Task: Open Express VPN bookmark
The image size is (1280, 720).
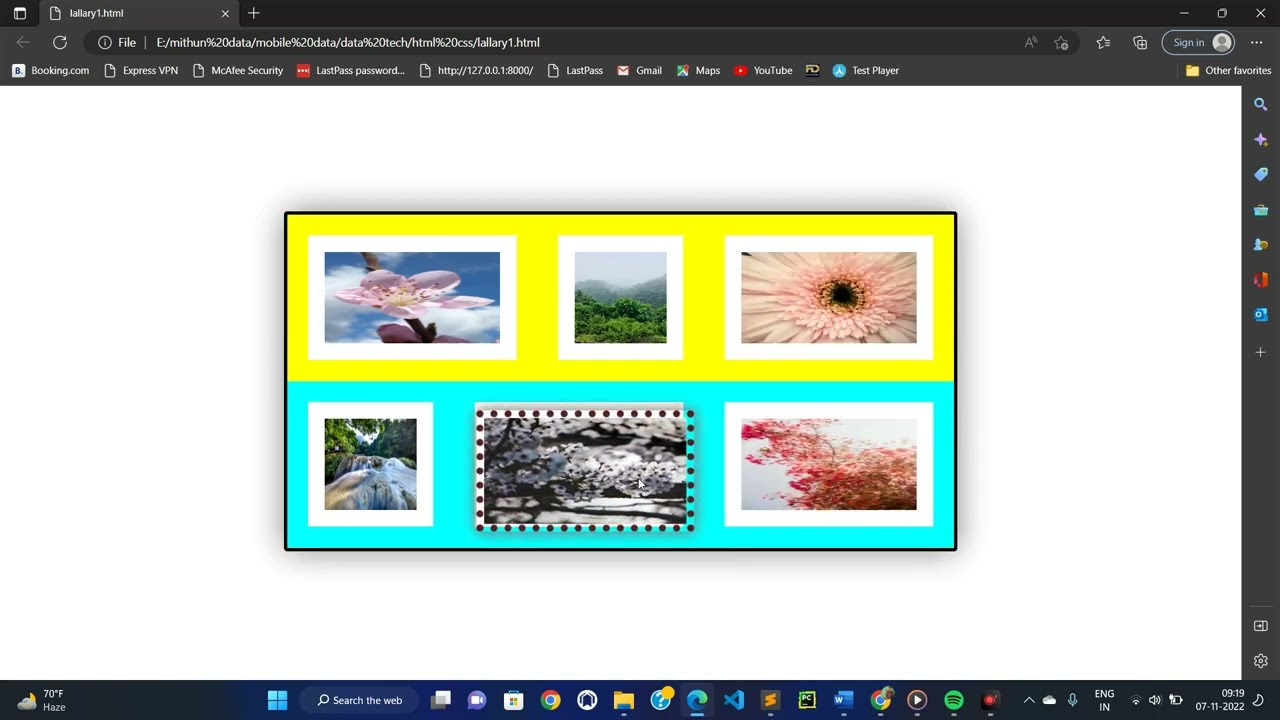Action: point(141,70)
